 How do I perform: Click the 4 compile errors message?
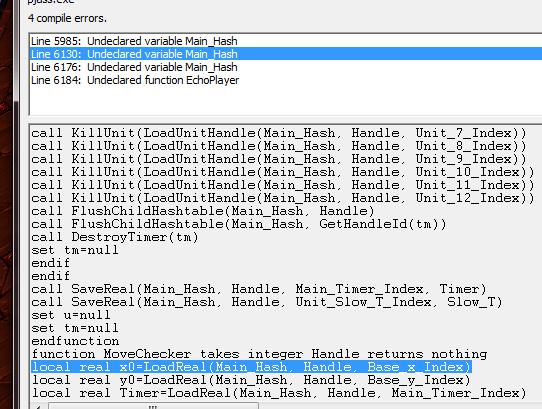coord(67,18)
